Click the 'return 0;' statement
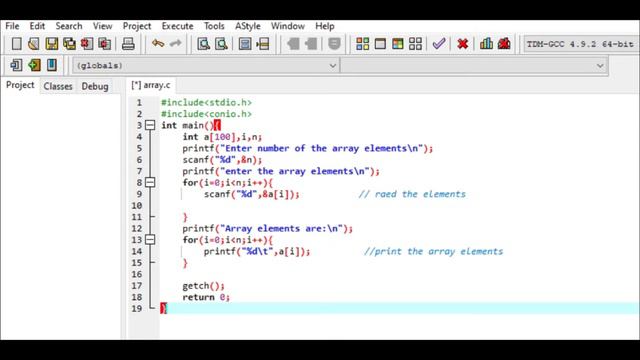This screenshot has height=360, width=640. click(x=206, y=297)
